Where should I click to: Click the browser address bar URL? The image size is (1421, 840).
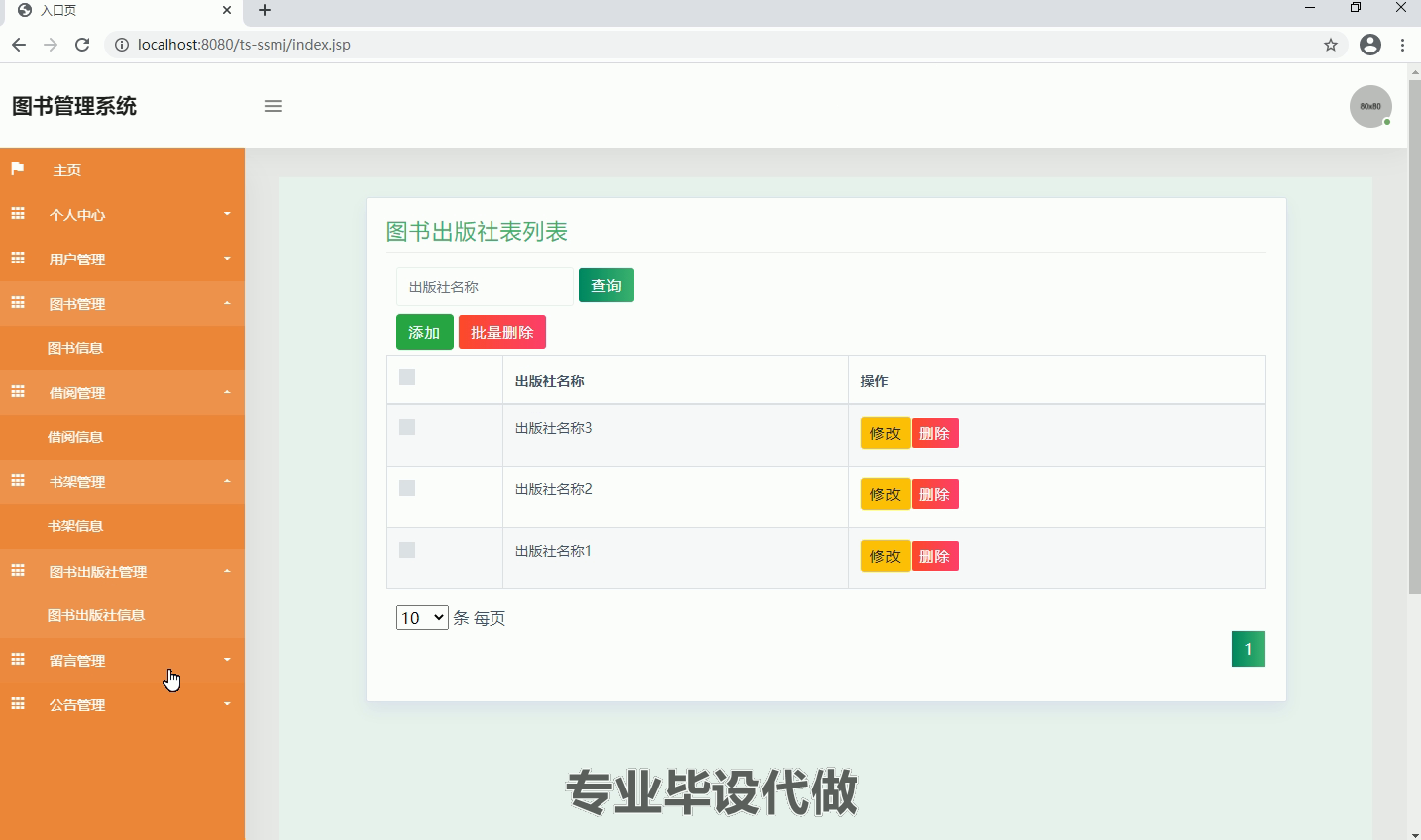(244, 45)
